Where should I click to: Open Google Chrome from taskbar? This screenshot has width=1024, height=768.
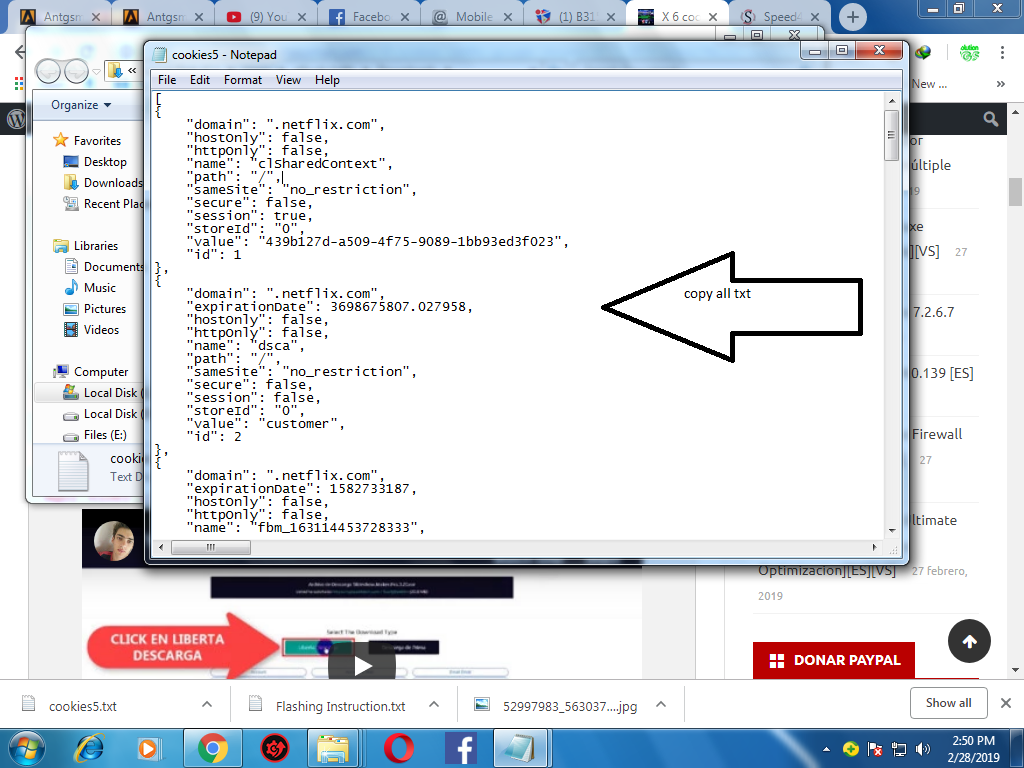(212, 748)
